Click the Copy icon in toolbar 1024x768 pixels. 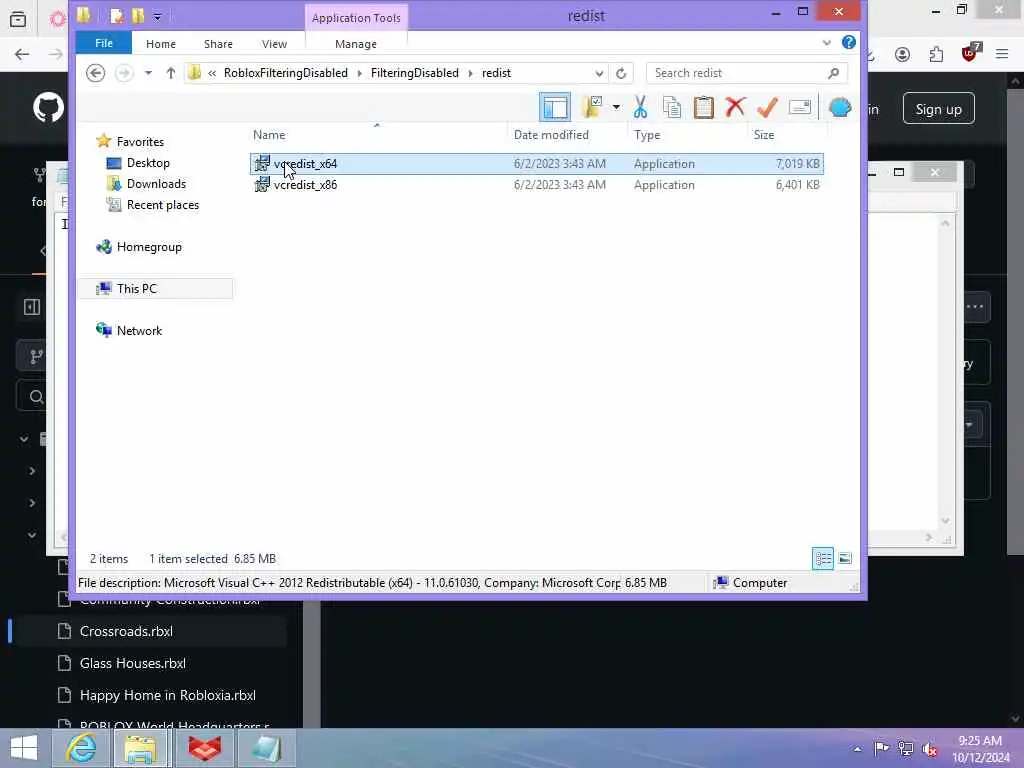coord(671,107)
